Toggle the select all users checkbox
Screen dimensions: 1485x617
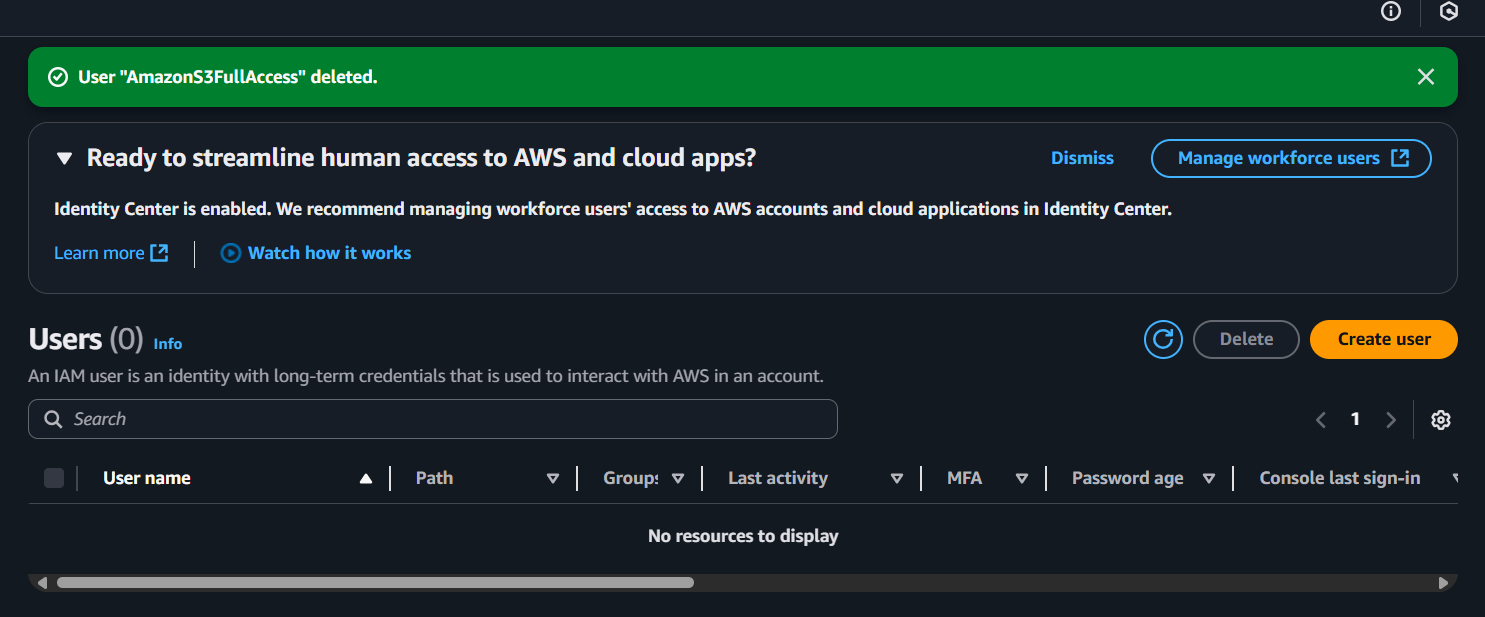(x=54, y=478)
